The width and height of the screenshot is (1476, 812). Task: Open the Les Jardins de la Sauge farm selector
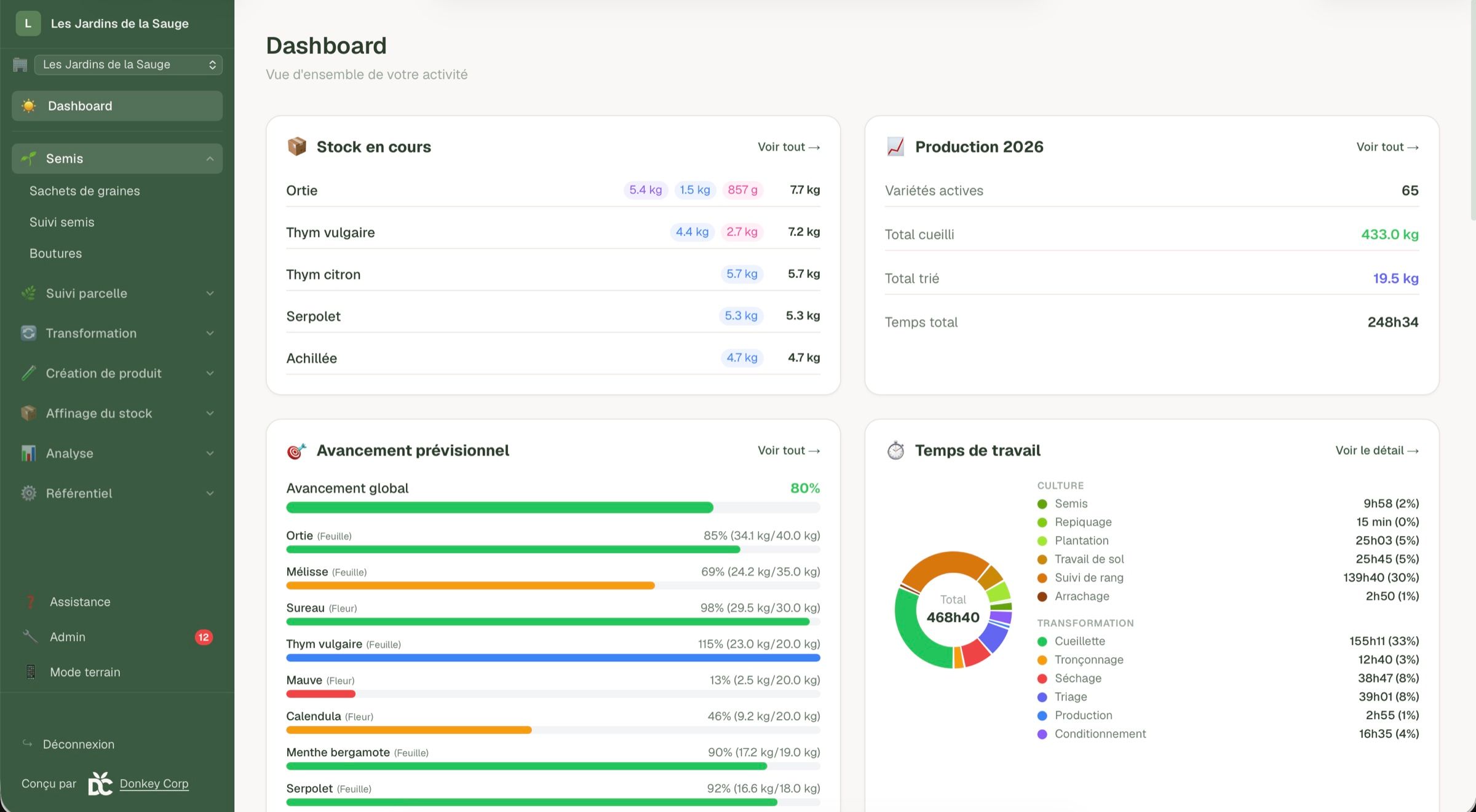point(129,65)
